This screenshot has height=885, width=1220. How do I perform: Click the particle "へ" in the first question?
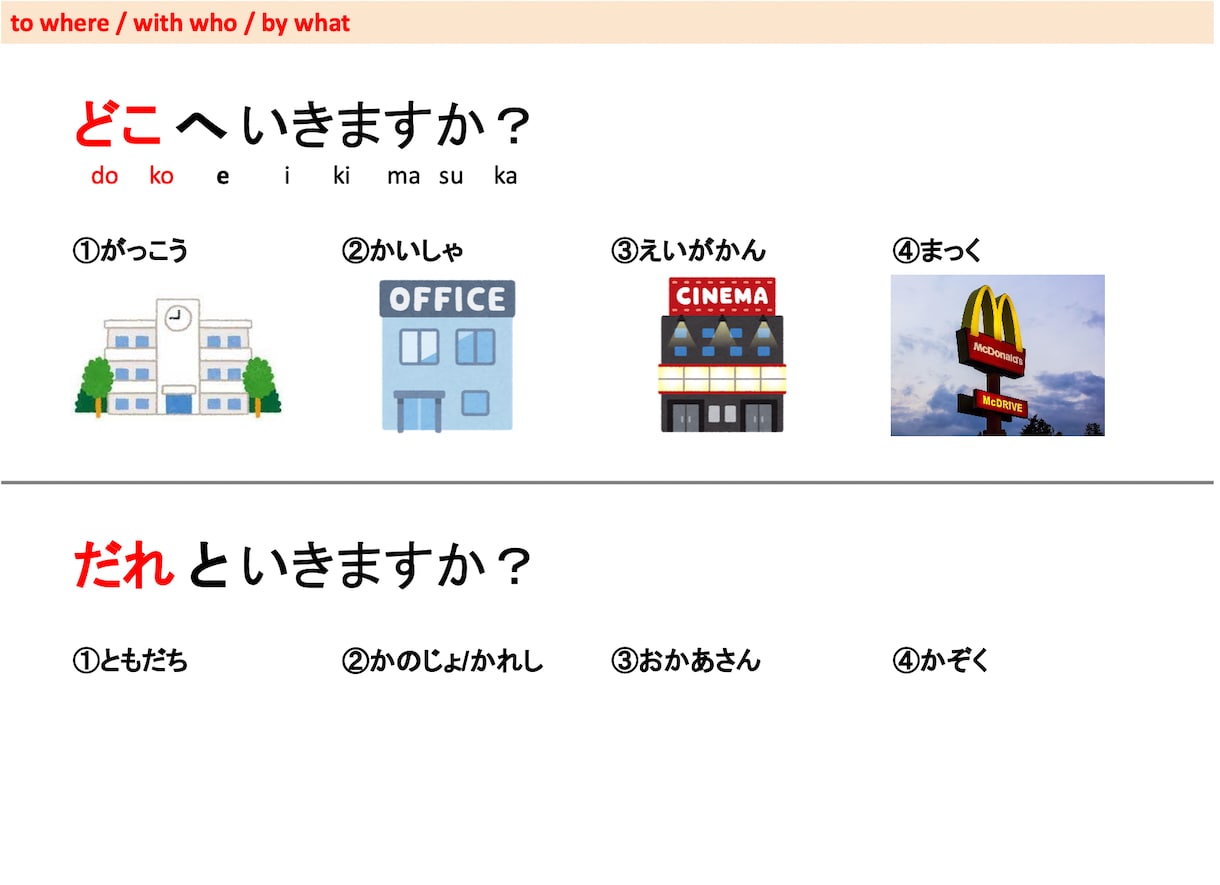coord(202,128)
